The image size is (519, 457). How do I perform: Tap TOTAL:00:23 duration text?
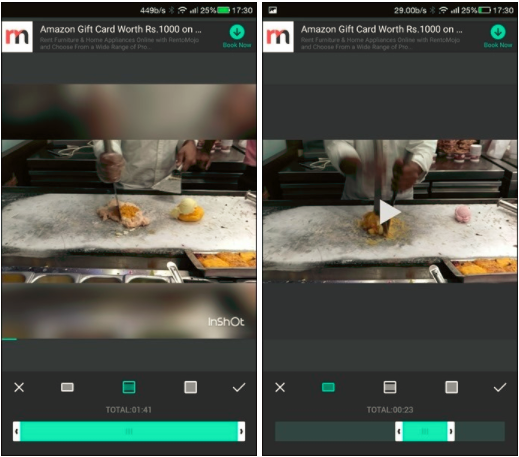(390, 410)
